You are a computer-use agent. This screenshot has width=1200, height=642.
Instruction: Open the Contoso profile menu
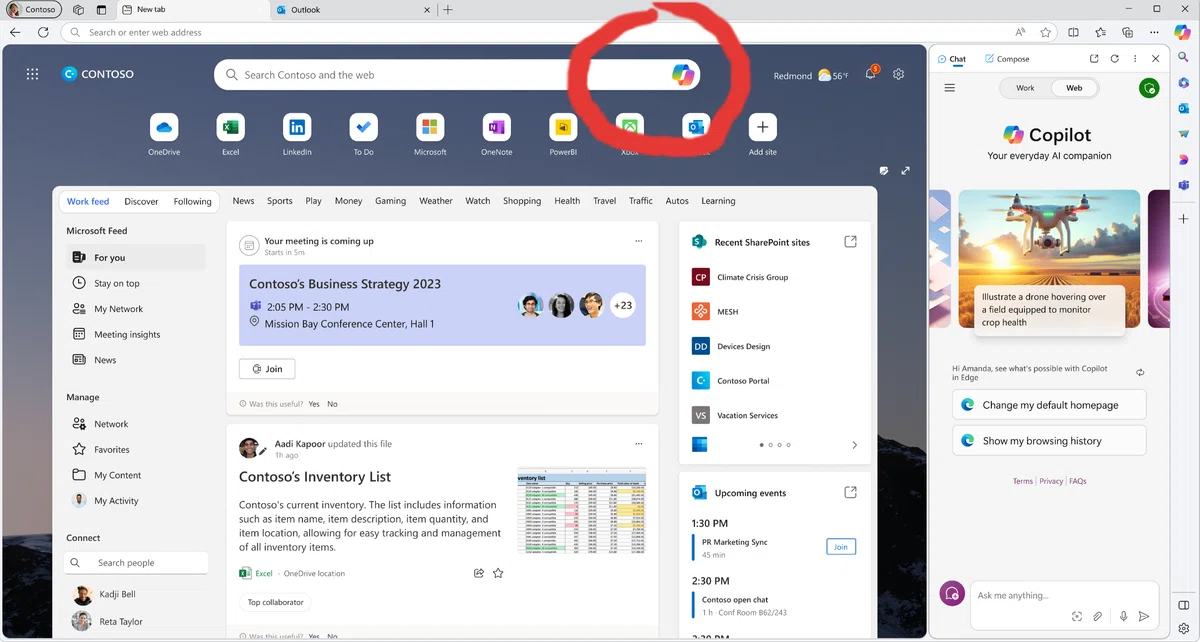click(x=34, y=9)
